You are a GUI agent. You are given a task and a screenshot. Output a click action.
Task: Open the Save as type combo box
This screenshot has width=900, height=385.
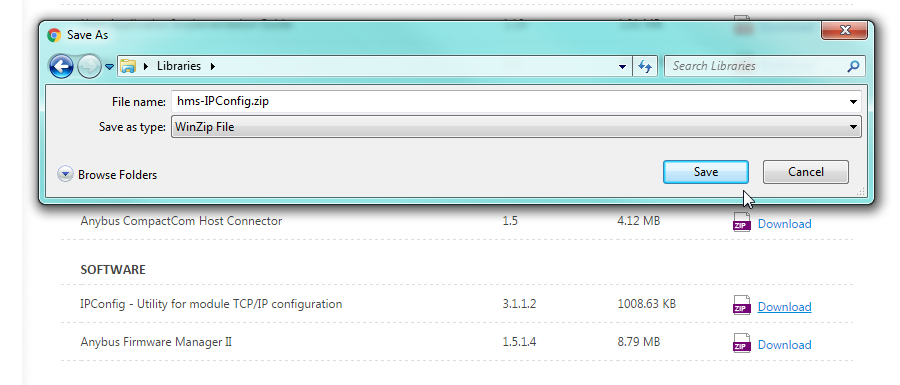tap(516, 127)
